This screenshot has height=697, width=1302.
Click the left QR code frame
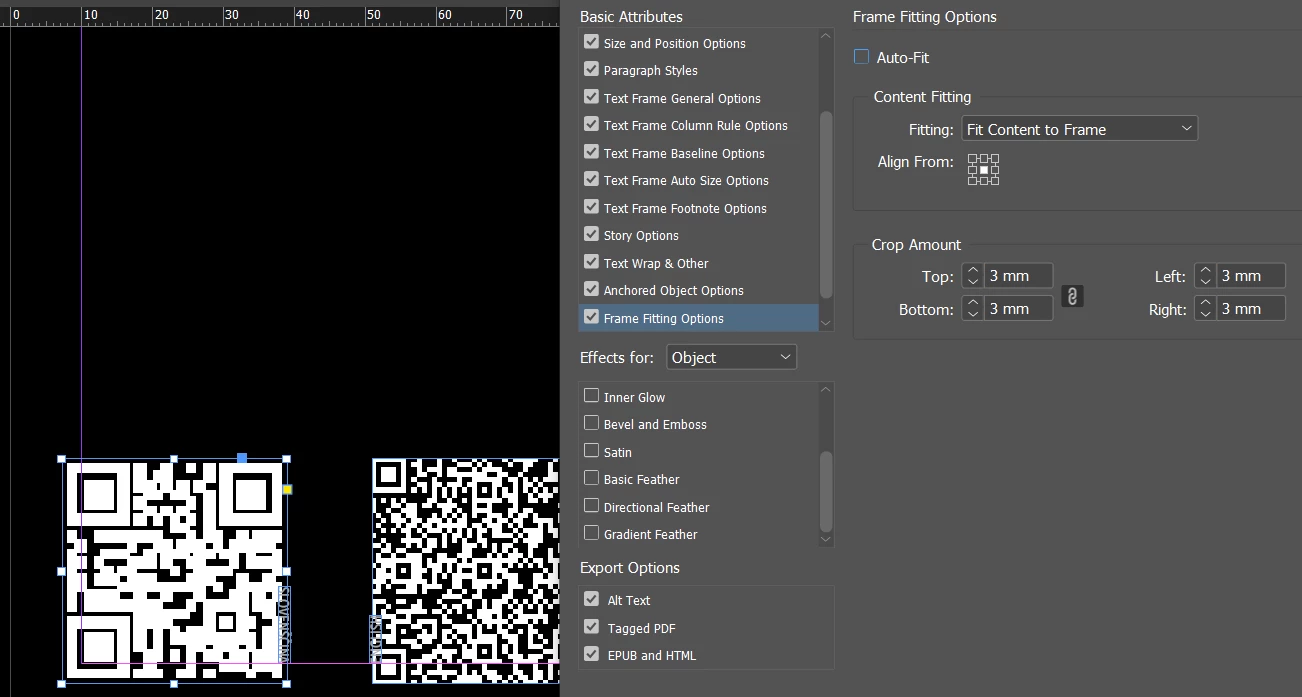click(x=173, y=571)
